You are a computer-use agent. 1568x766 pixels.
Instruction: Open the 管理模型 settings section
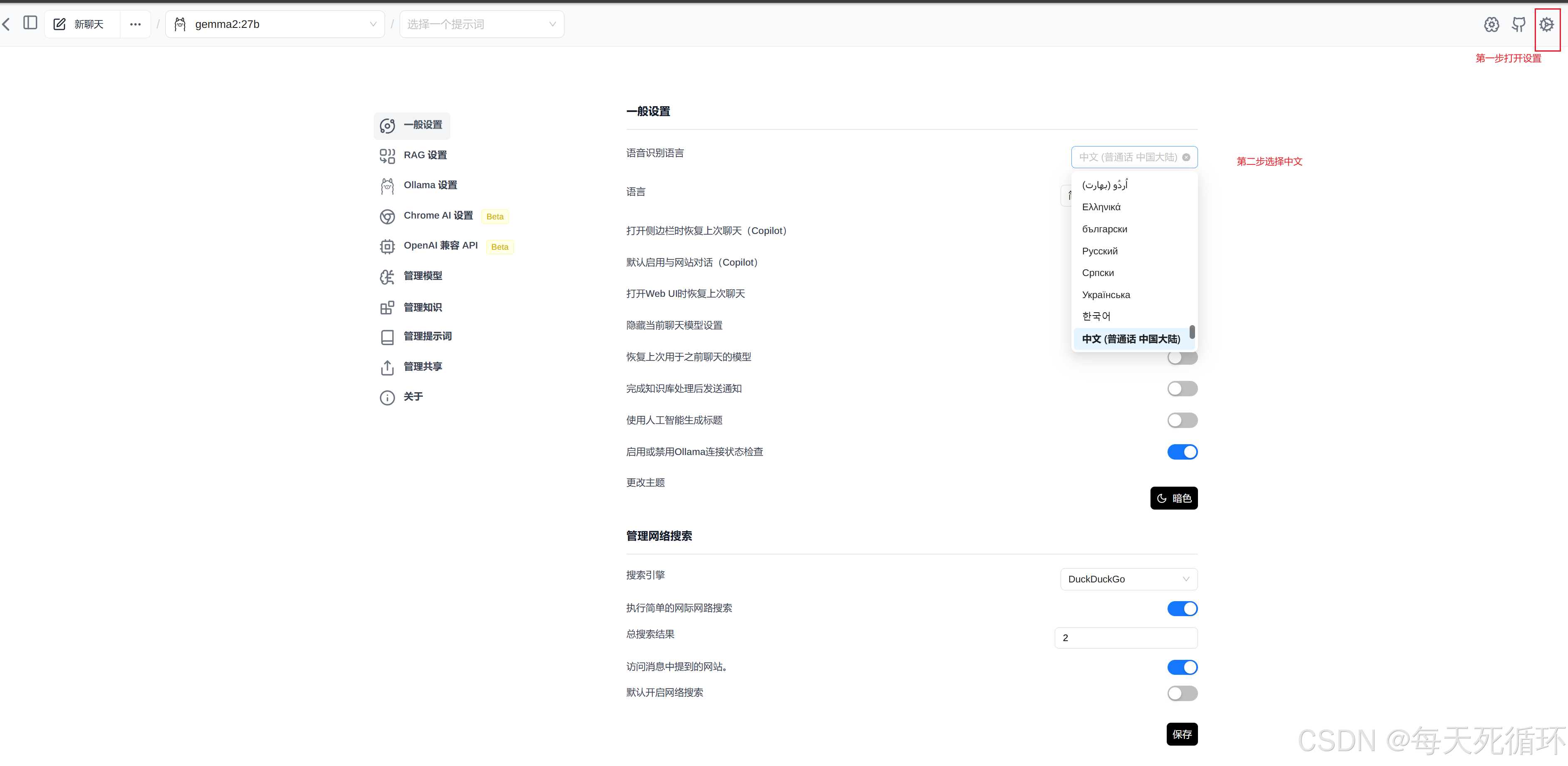422,276
